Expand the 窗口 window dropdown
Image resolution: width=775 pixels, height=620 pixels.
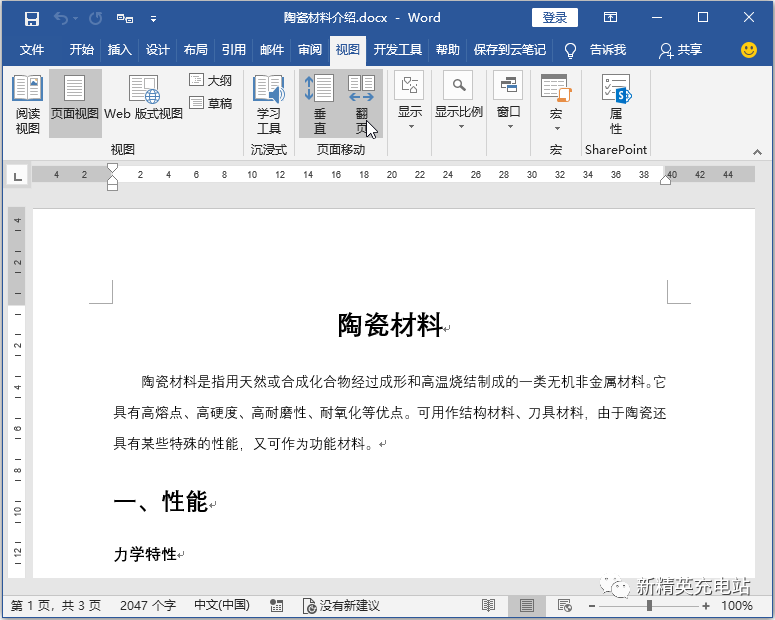(x=509, y=102)
